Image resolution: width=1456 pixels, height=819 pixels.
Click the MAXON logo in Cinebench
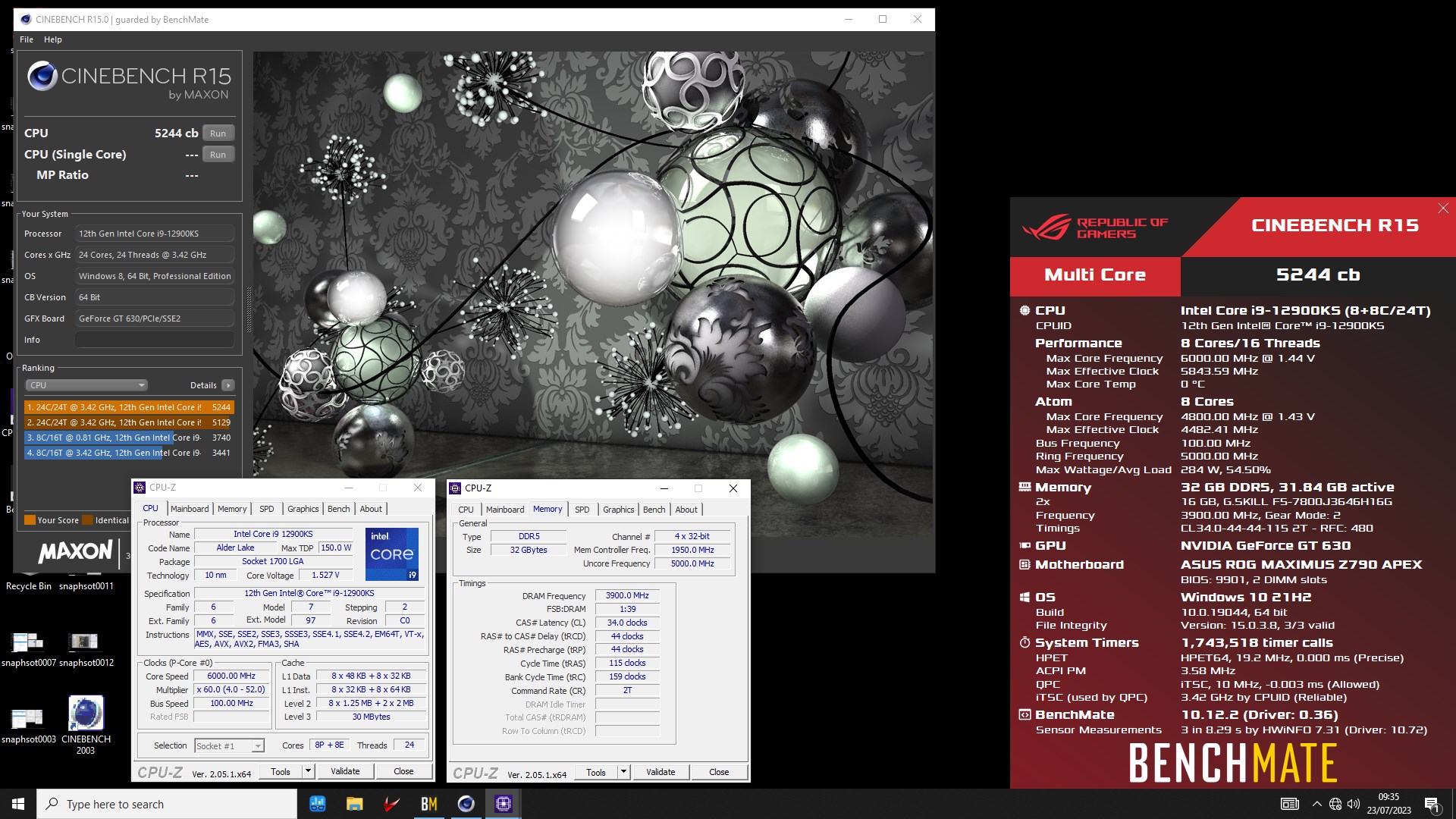[x=76, y=551]
